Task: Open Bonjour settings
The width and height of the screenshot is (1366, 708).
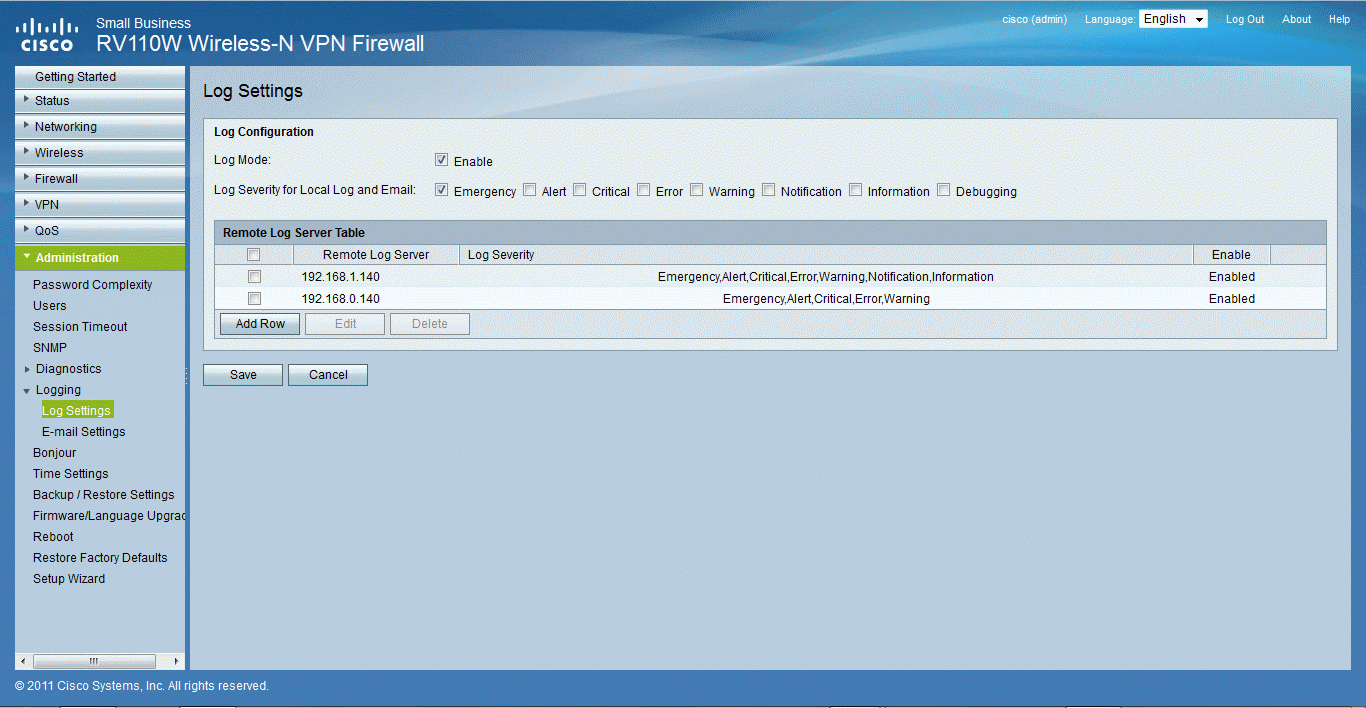Action: 55,453
